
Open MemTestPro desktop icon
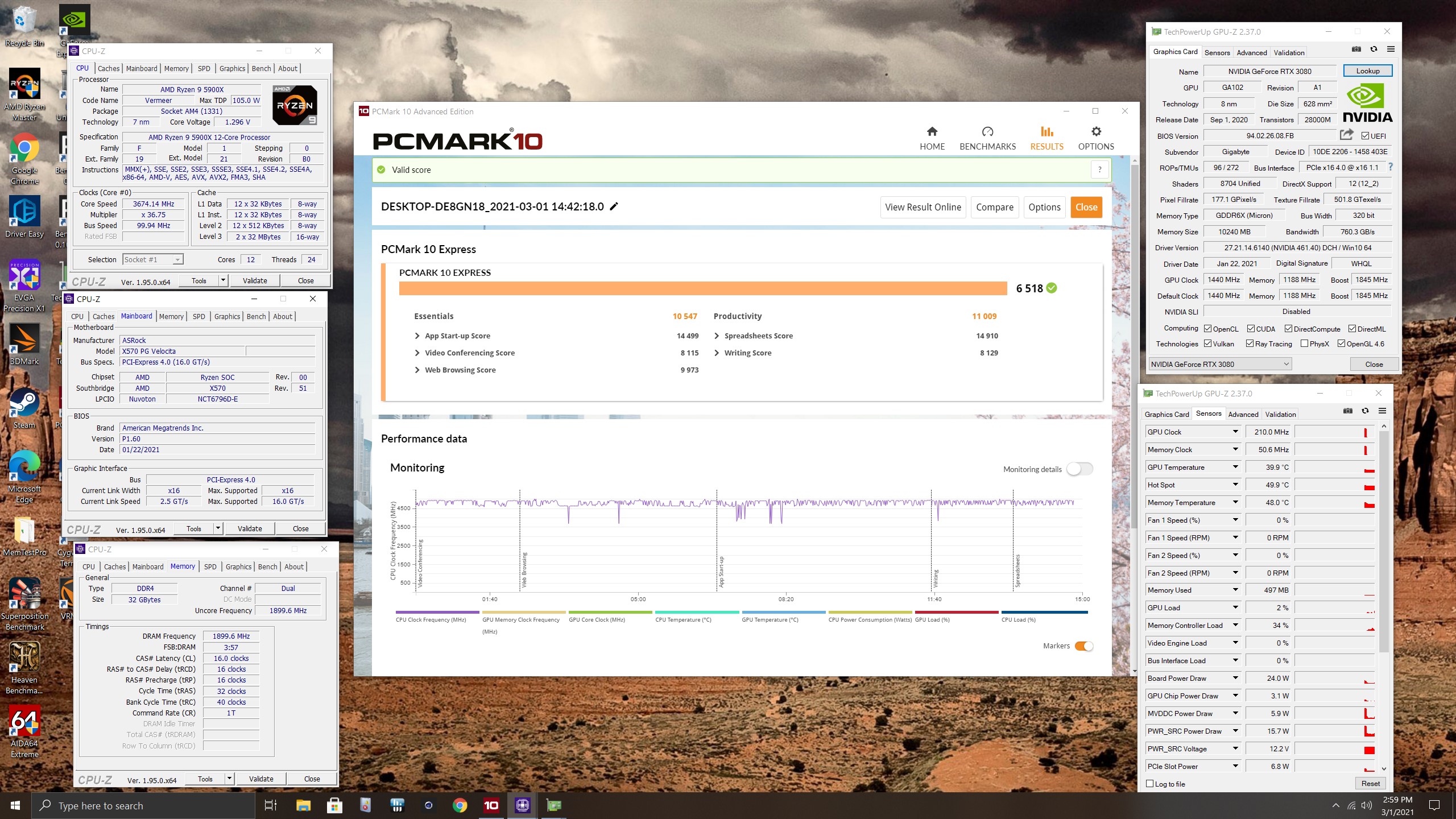[24, 536]
